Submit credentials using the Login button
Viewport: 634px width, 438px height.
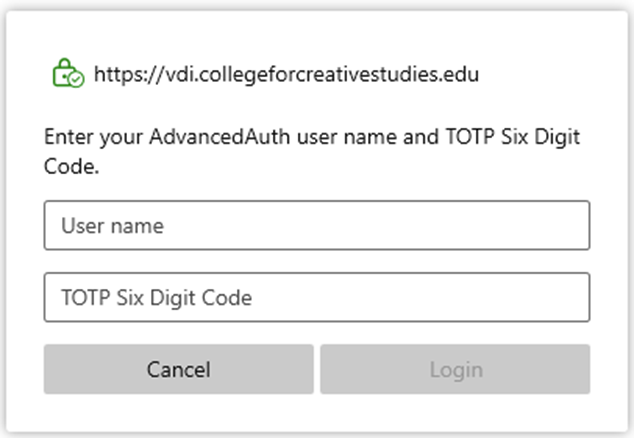coord(455,369)
